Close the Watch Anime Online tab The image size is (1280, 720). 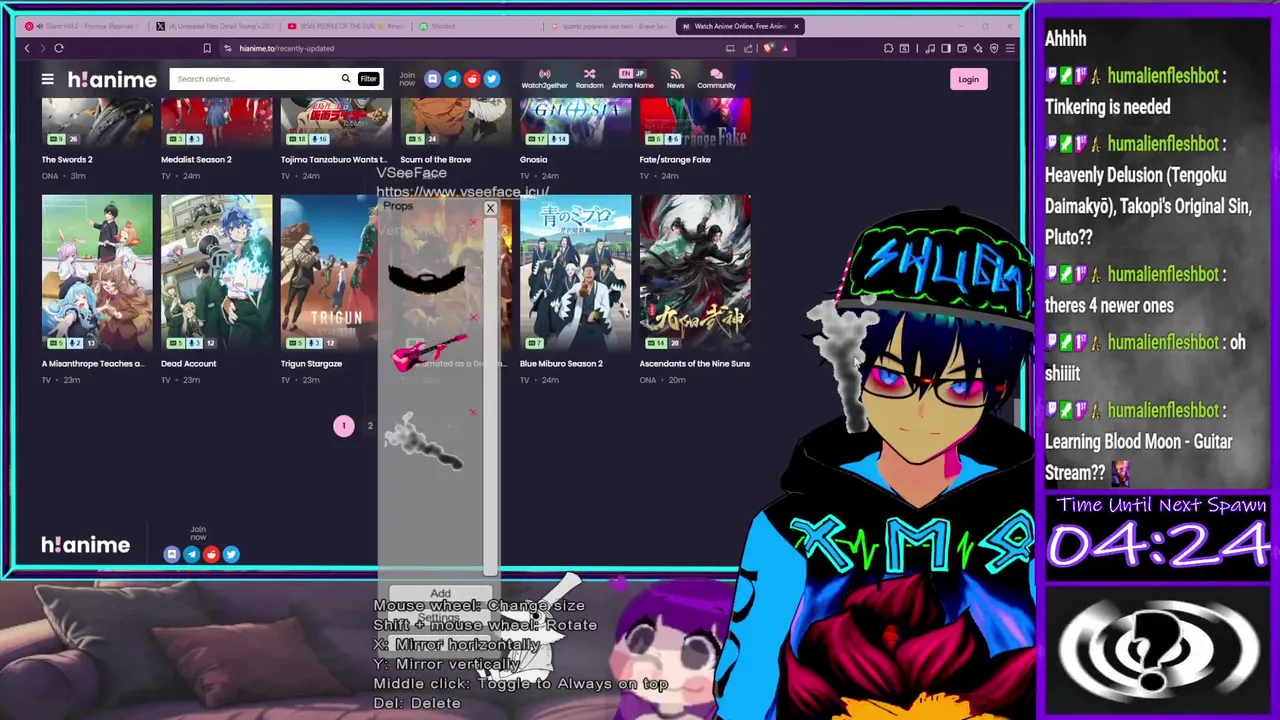coord(796,26)
